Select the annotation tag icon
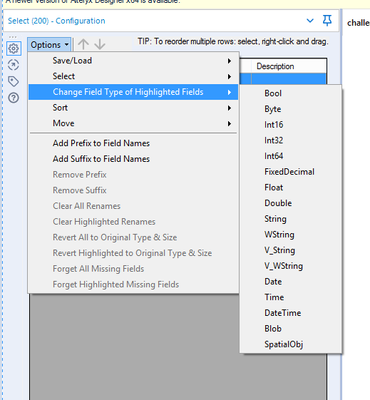This screenshot has width=370, height=400. tap(13, 81)
